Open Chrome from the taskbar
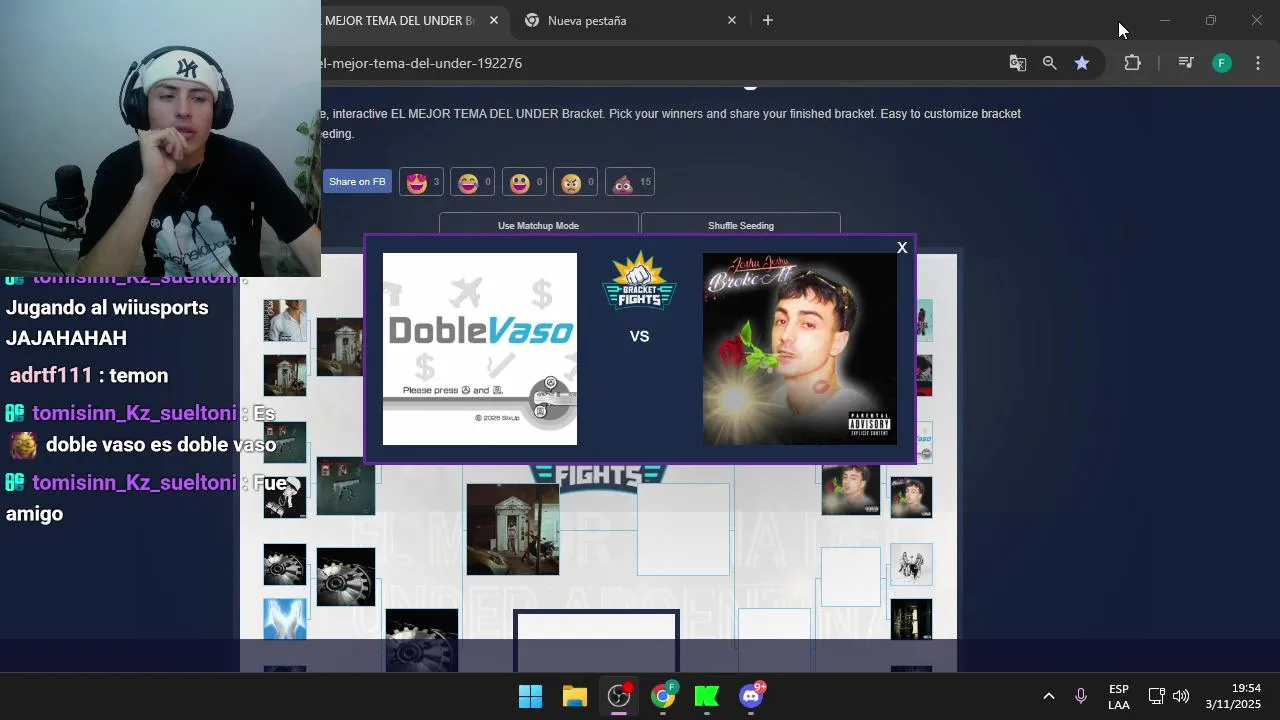The width and height of the screenshot is (1280, 720). coord(663,696)
